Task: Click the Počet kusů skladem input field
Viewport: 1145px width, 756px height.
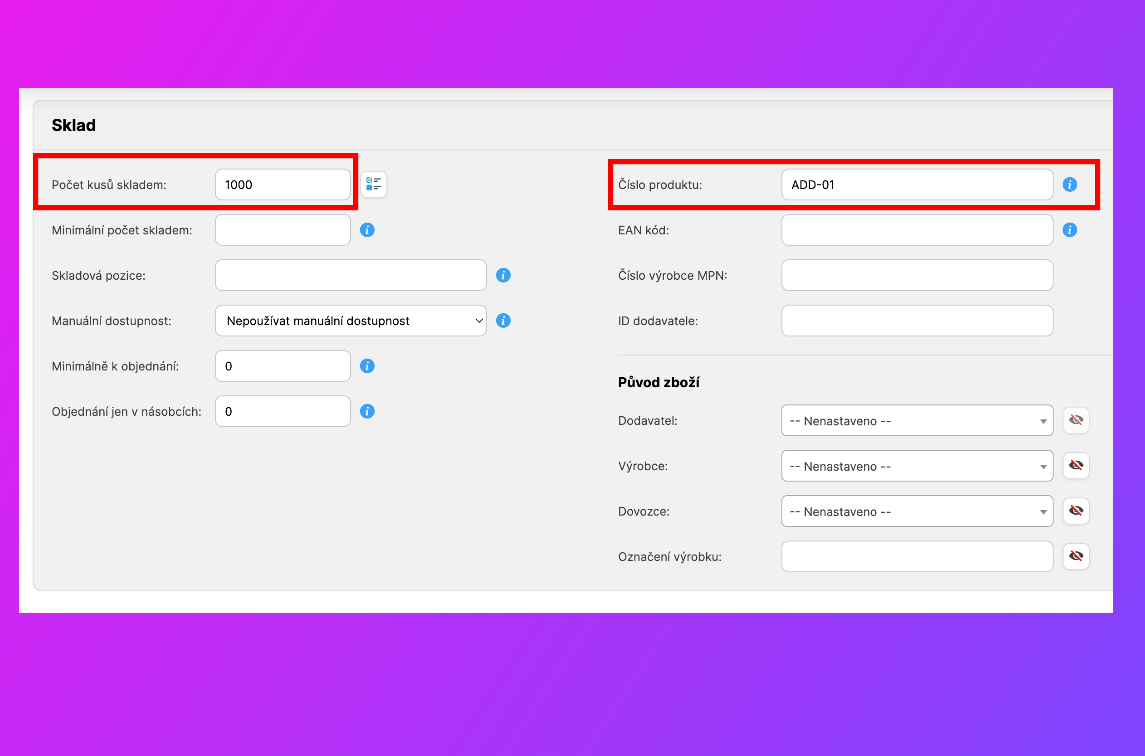Action: pyautogui.click(x=282, y=185)
